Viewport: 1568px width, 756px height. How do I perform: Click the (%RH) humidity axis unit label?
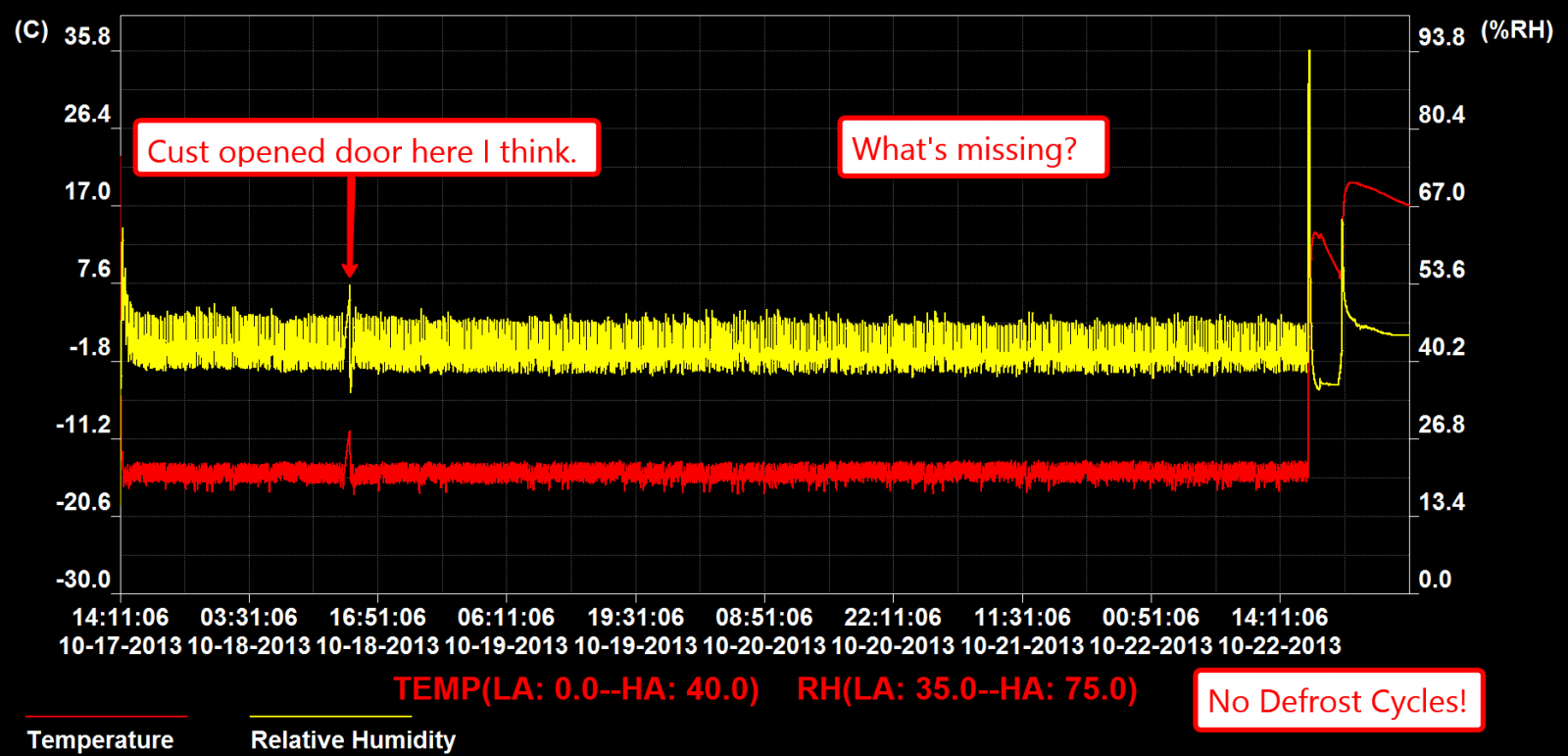1516,29
